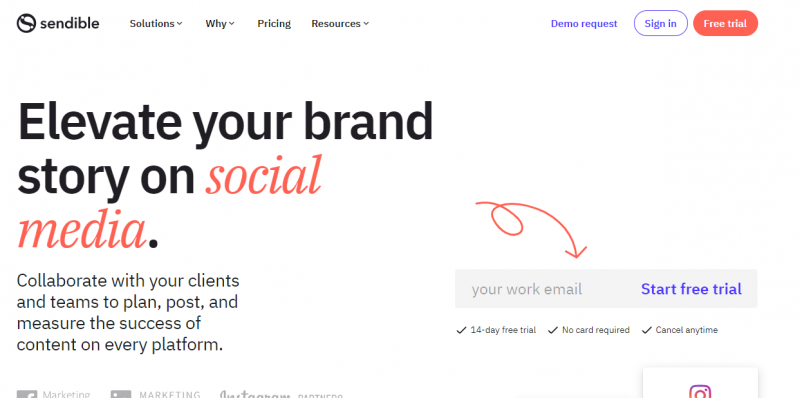Click Start free trial next to email
Image resolution: width=800 pixels, height=398 pixels.
tap(691, 289)
